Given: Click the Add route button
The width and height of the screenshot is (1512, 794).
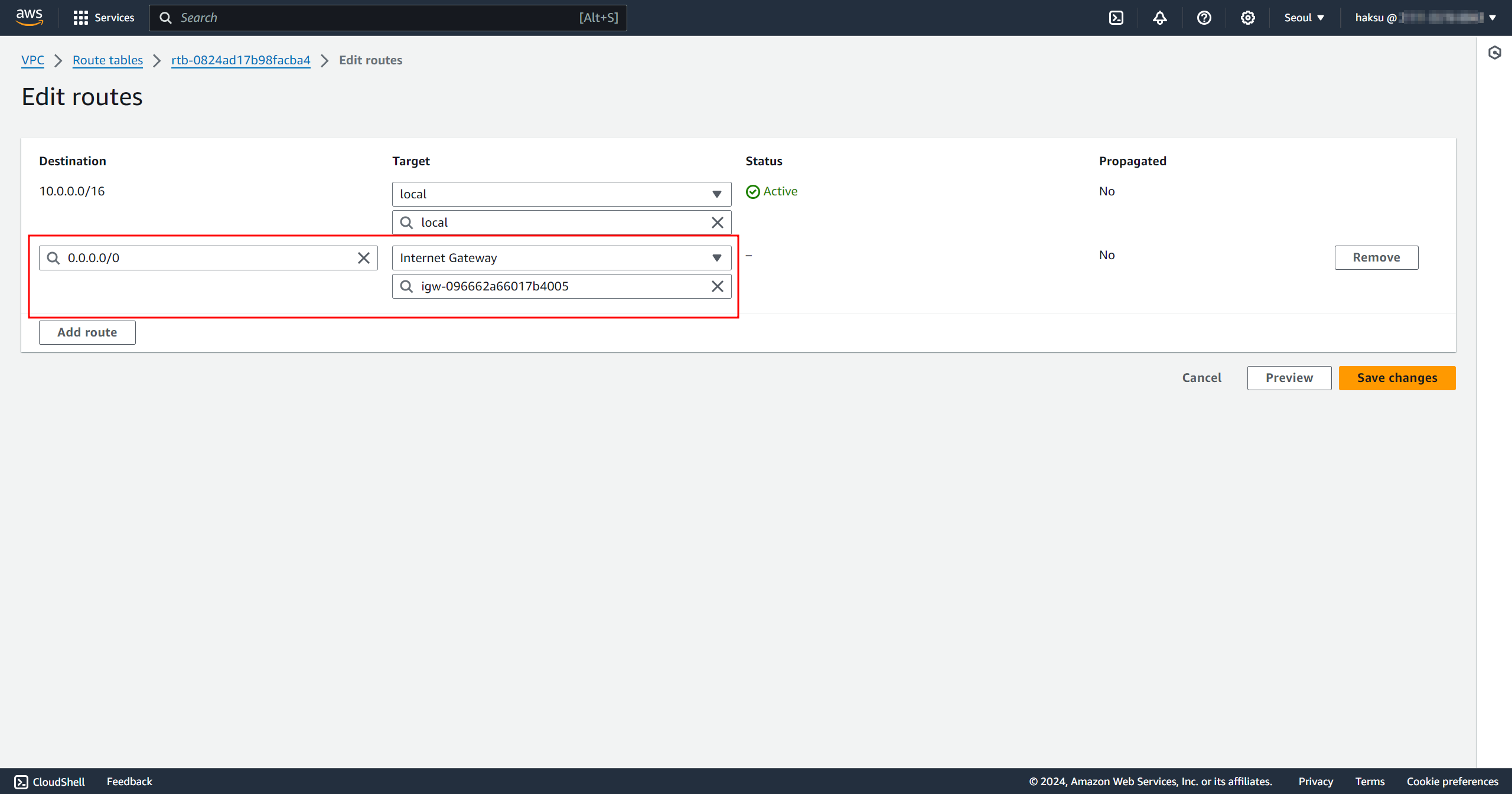Looking at the screenshot, I should [87, 332].
